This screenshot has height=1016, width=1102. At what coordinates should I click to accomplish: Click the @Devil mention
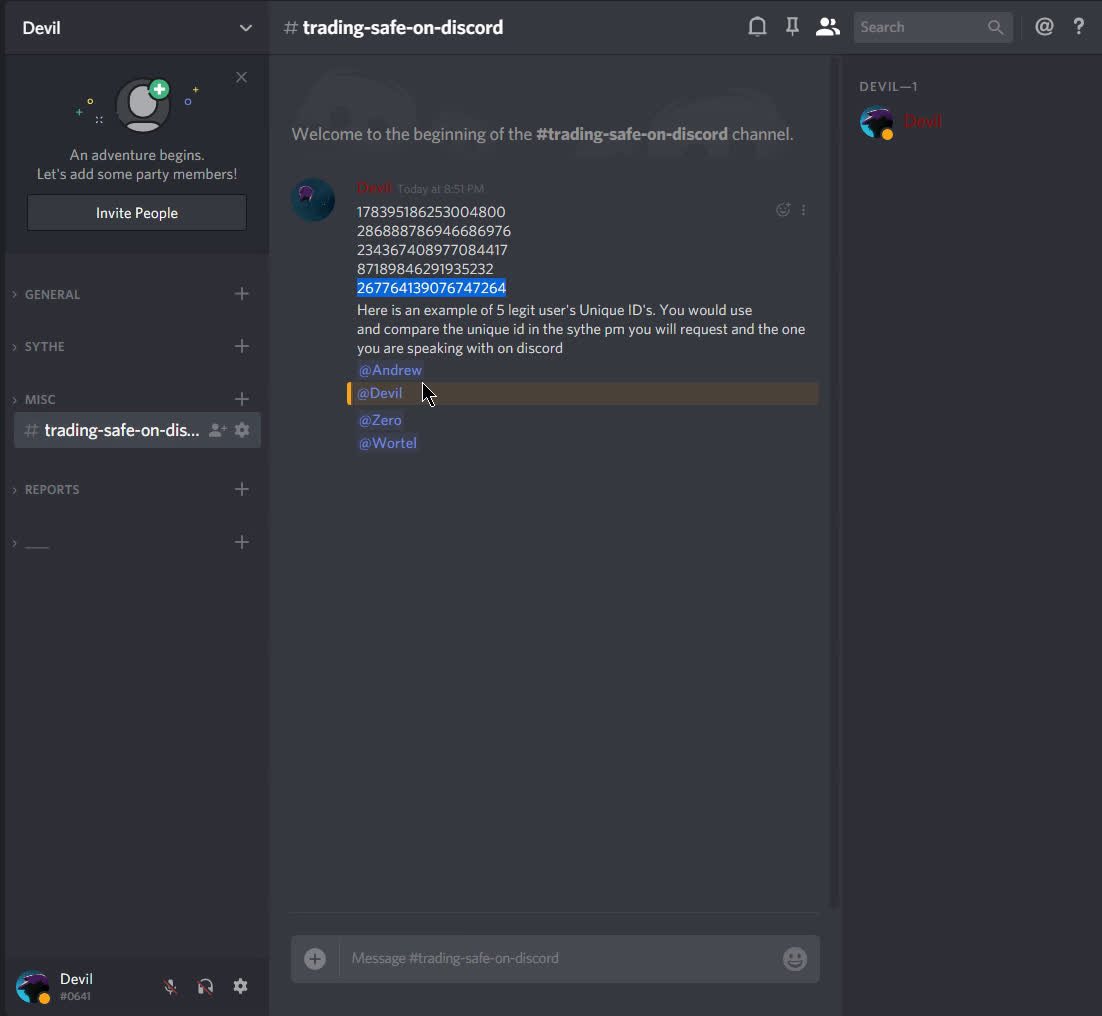(x=380, y=393)
